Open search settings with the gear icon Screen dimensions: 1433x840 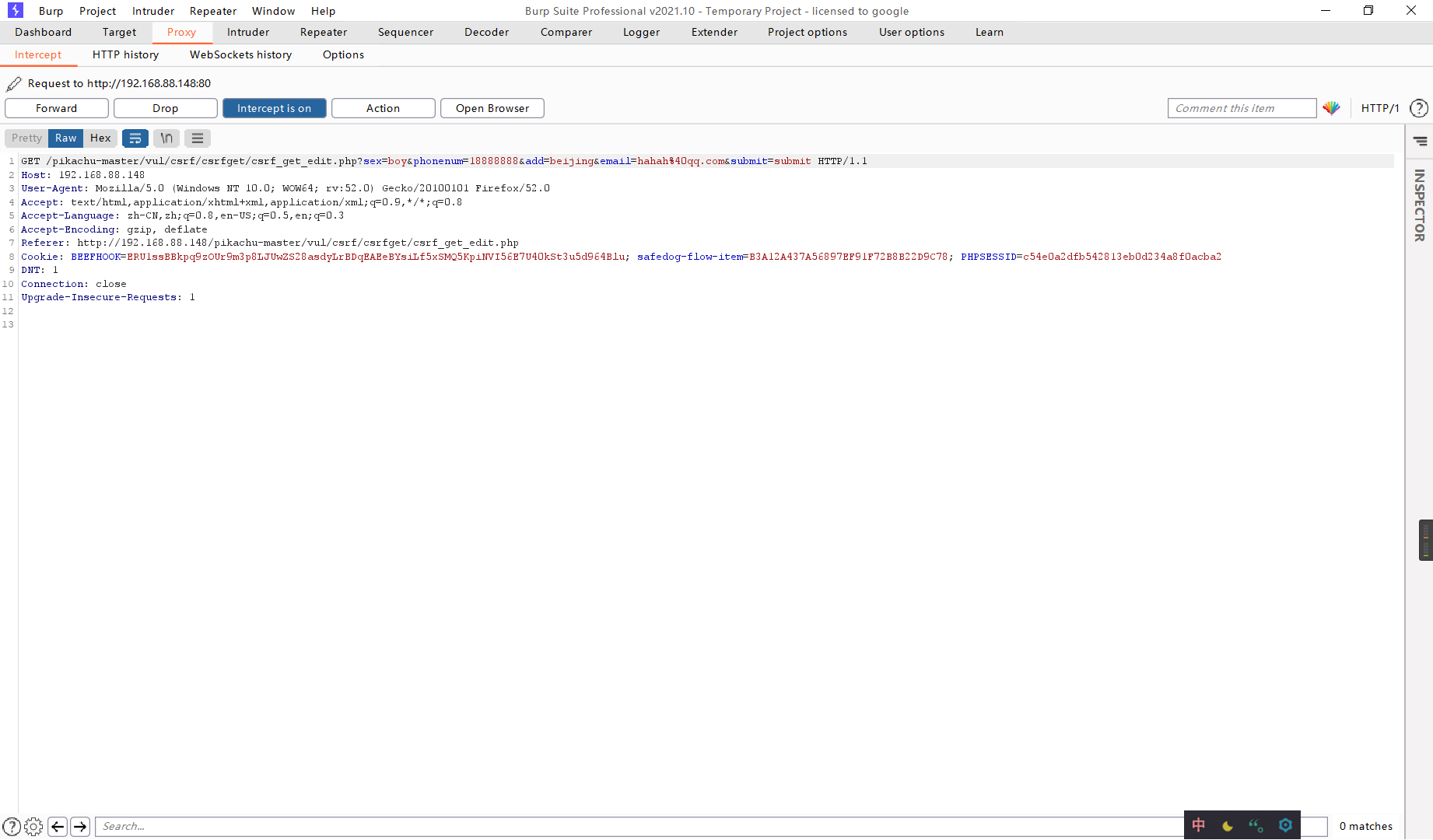point(1285,825)
